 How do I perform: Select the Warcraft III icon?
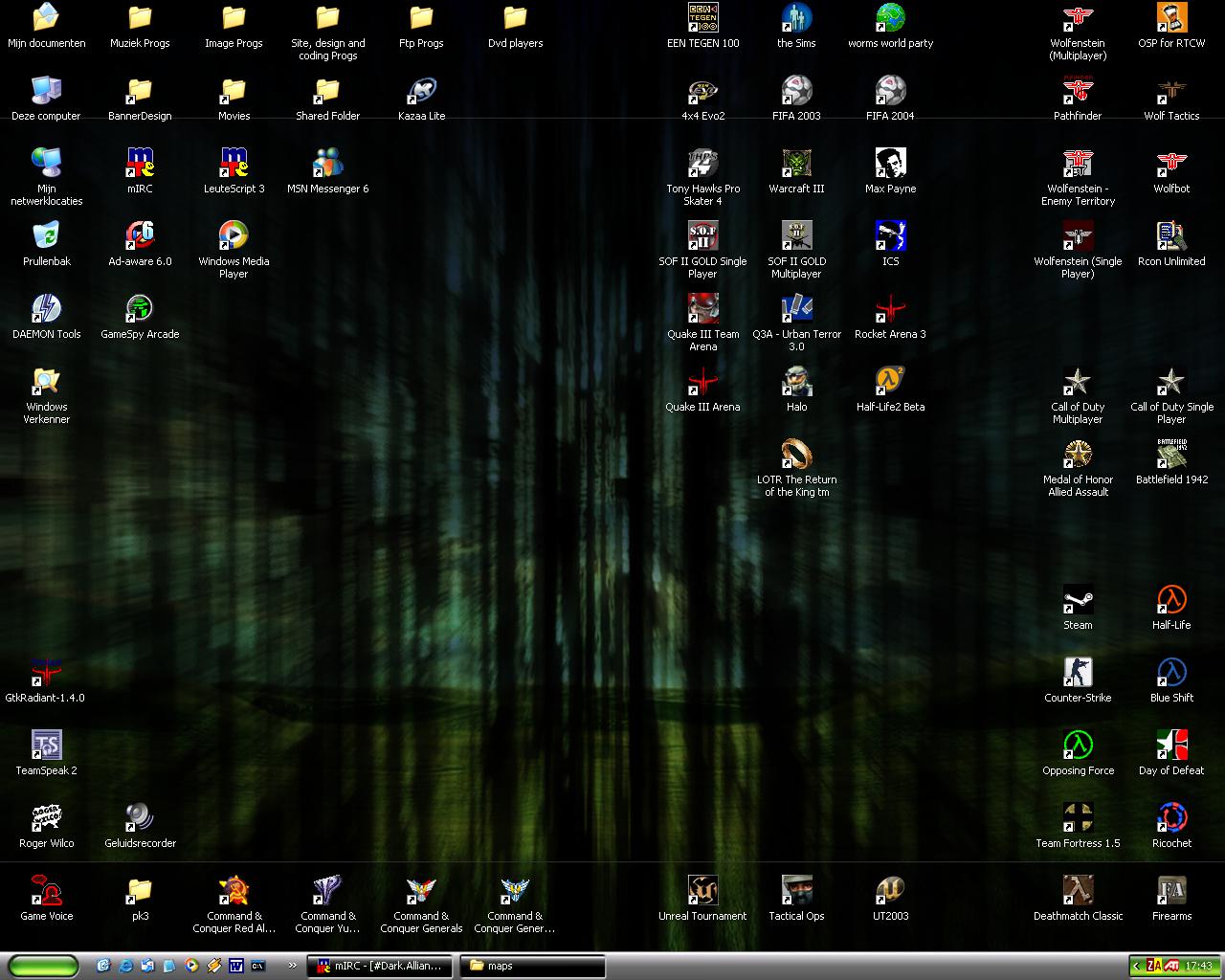pyautogui.click(x=796, y=163)
